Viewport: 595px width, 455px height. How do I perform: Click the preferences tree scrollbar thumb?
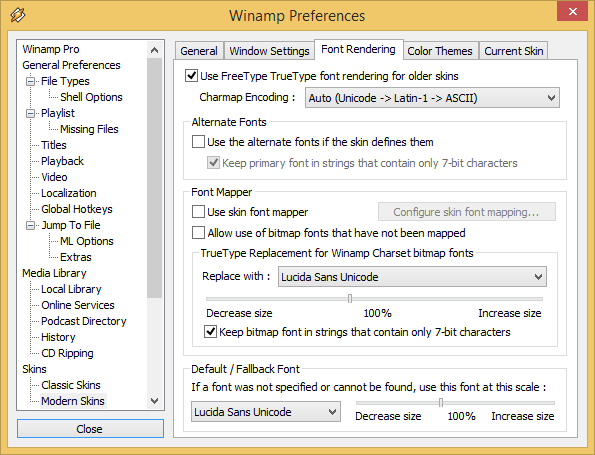[x=154, y=178]
